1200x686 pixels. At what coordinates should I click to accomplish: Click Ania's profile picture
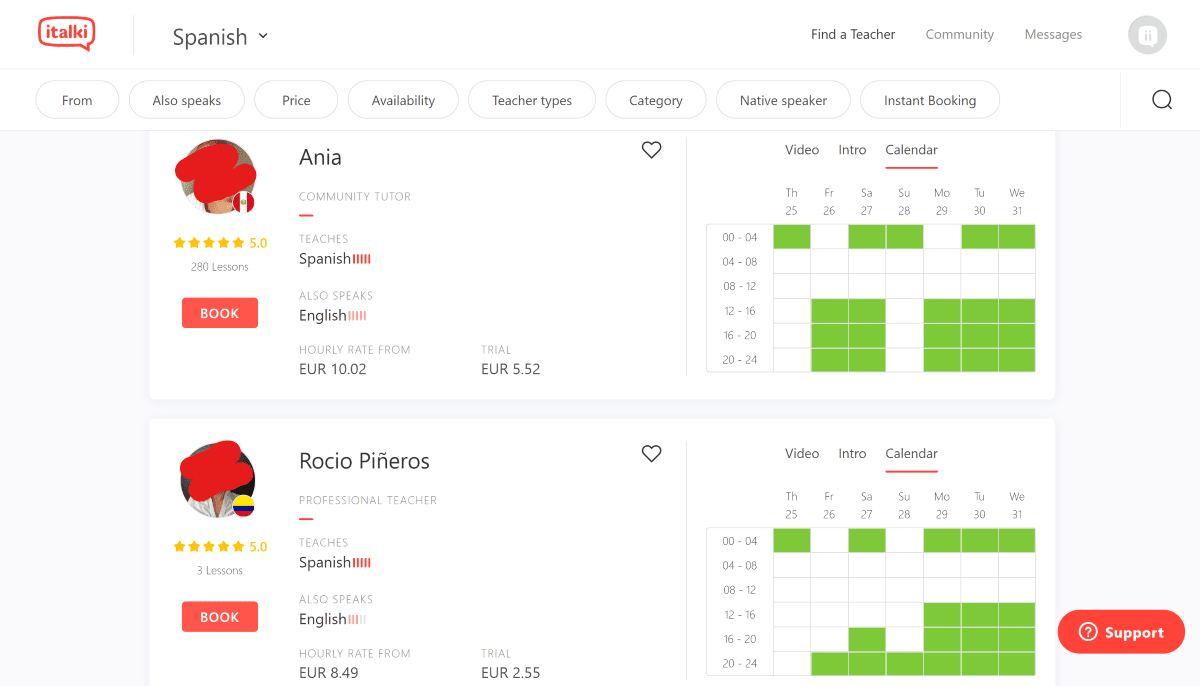click(x=216, y=177)
